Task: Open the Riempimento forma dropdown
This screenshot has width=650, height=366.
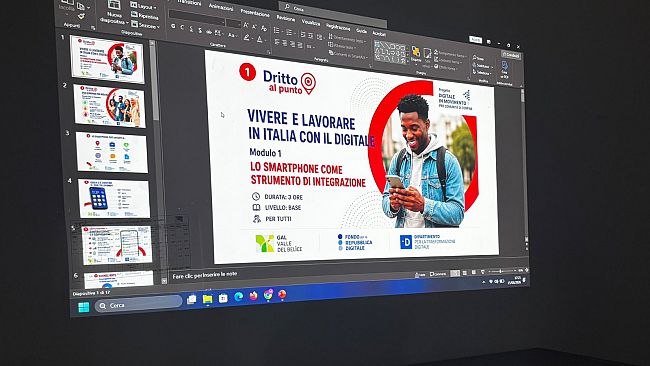Action: [x=451, y=54]
